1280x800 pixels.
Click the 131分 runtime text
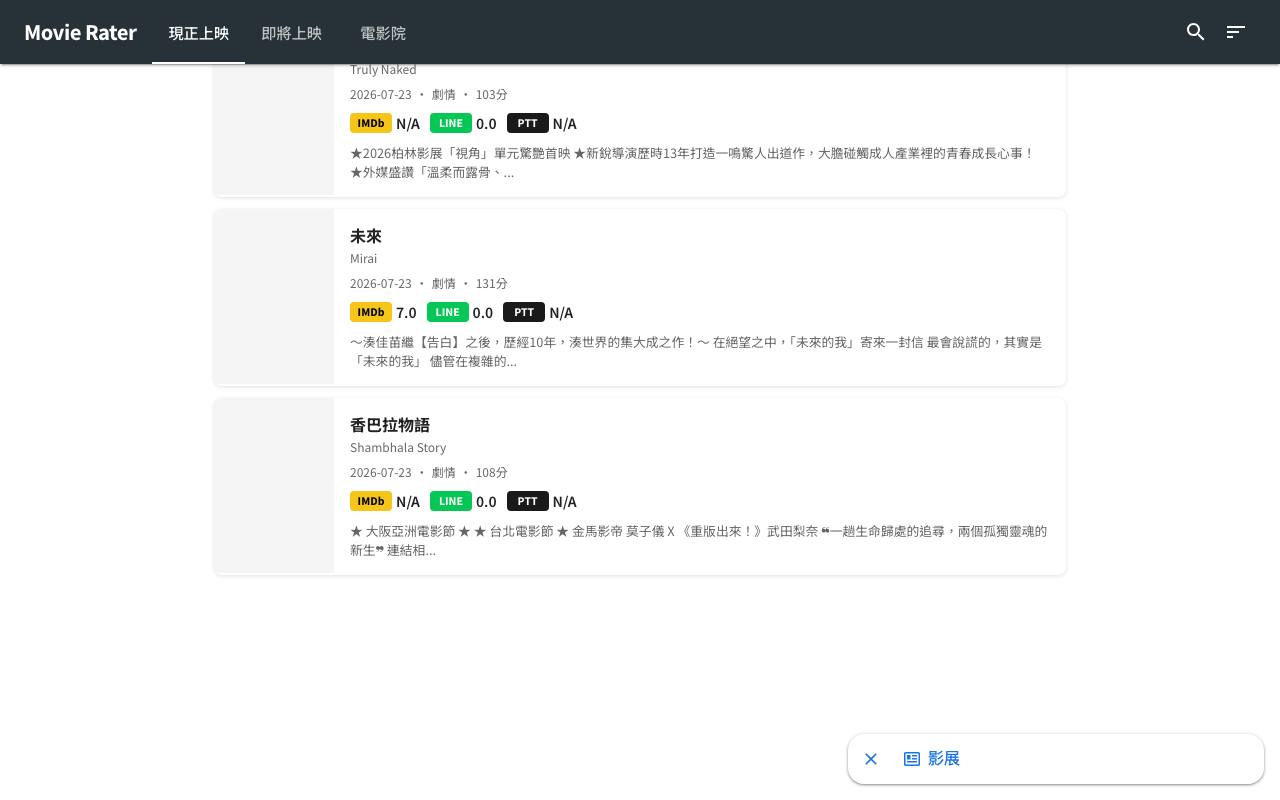pyautogui.click(x=492, y=283)
